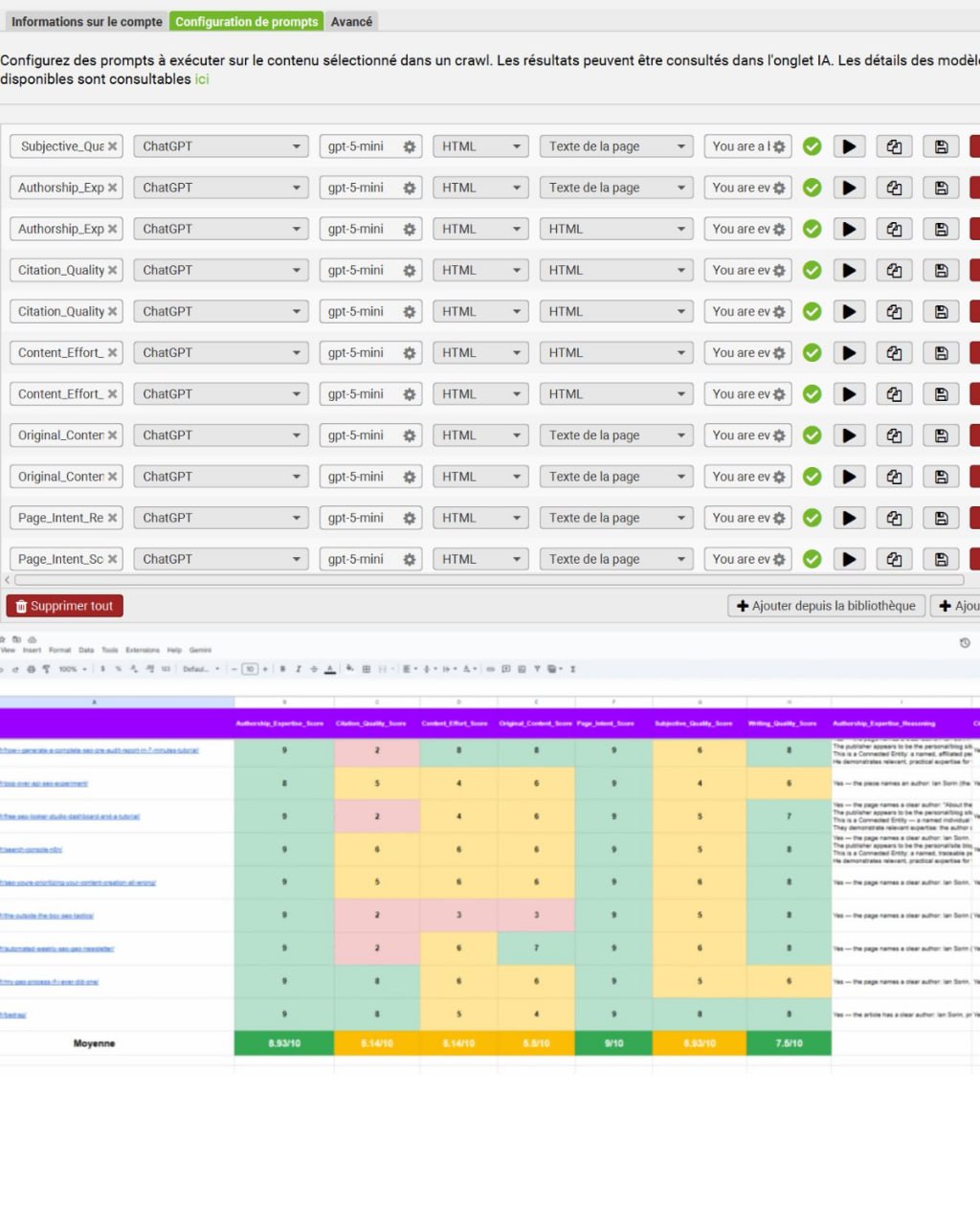Duplicate the Subjective_Quality prompt row
The height and width of the screenshot is (1225, 980).
[894, 146]
